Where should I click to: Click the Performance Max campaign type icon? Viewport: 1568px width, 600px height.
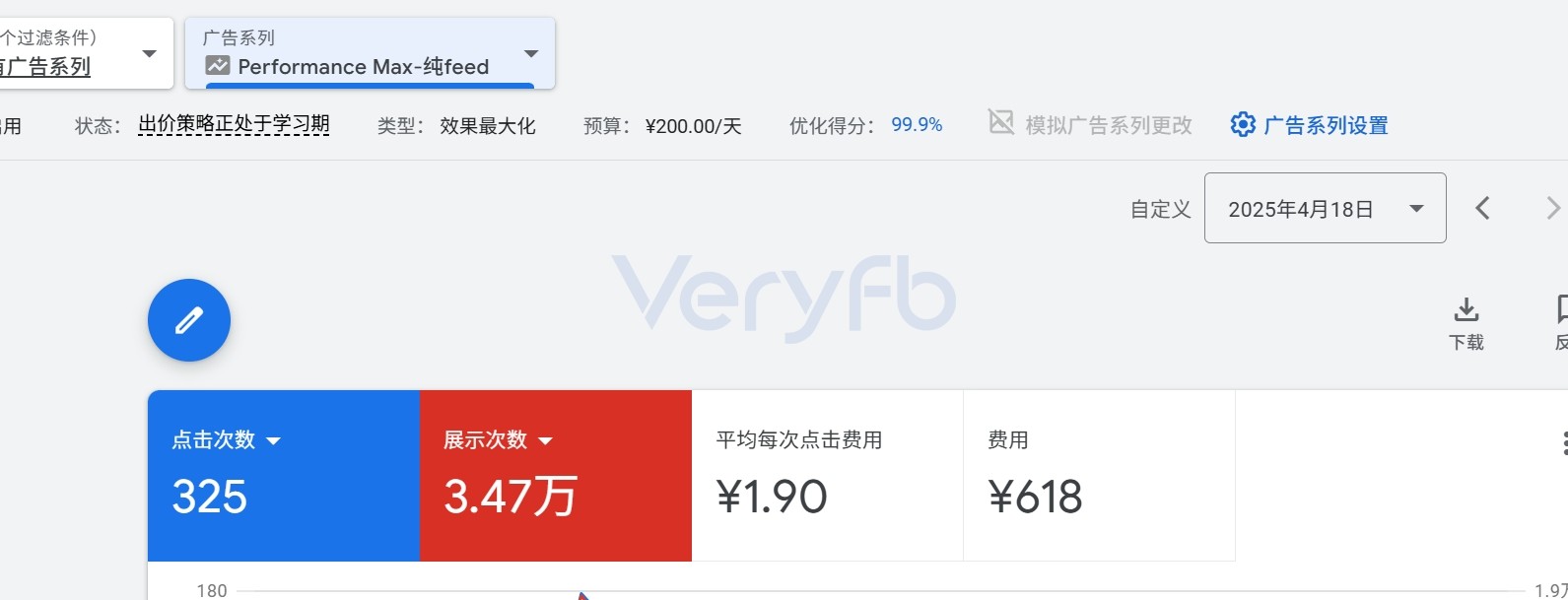click(x=218, y=66)
